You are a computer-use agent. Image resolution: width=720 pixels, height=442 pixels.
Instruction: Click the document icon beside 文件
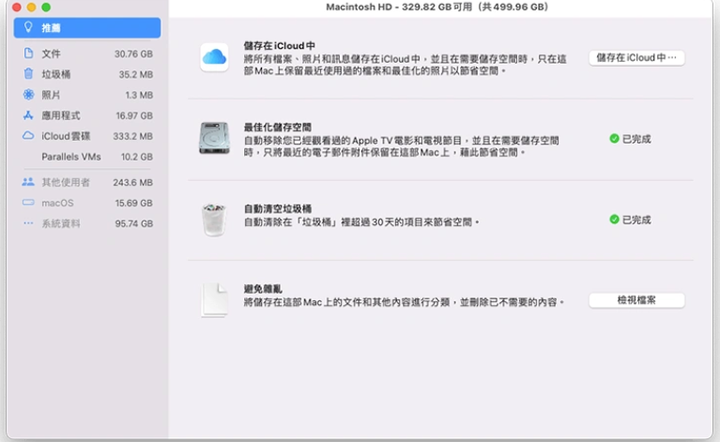click(28, 53)
